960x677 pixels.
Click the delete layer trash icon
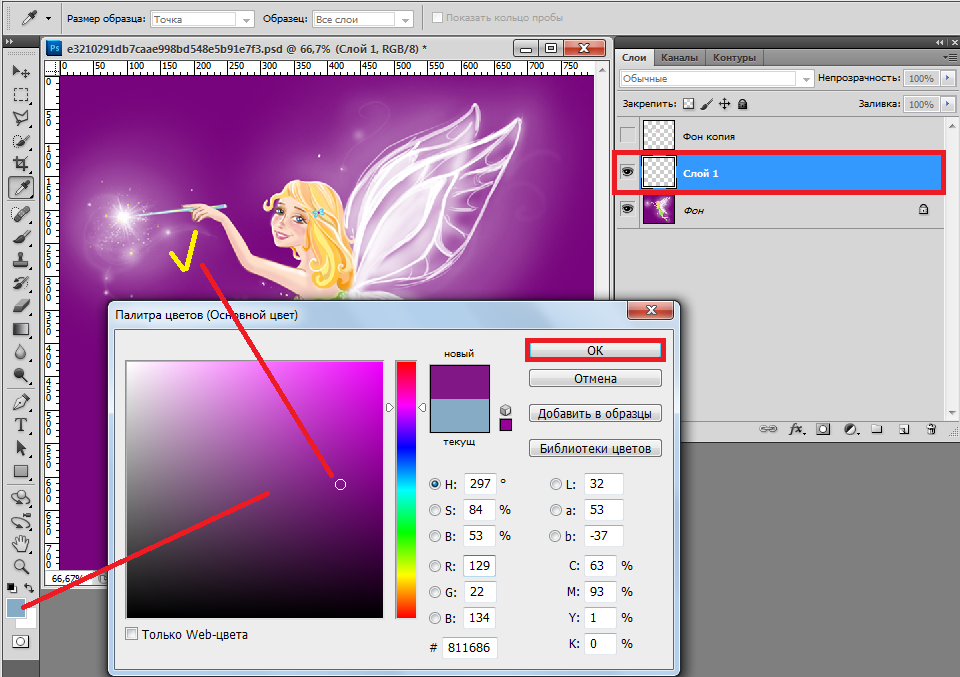coord(930,429)
